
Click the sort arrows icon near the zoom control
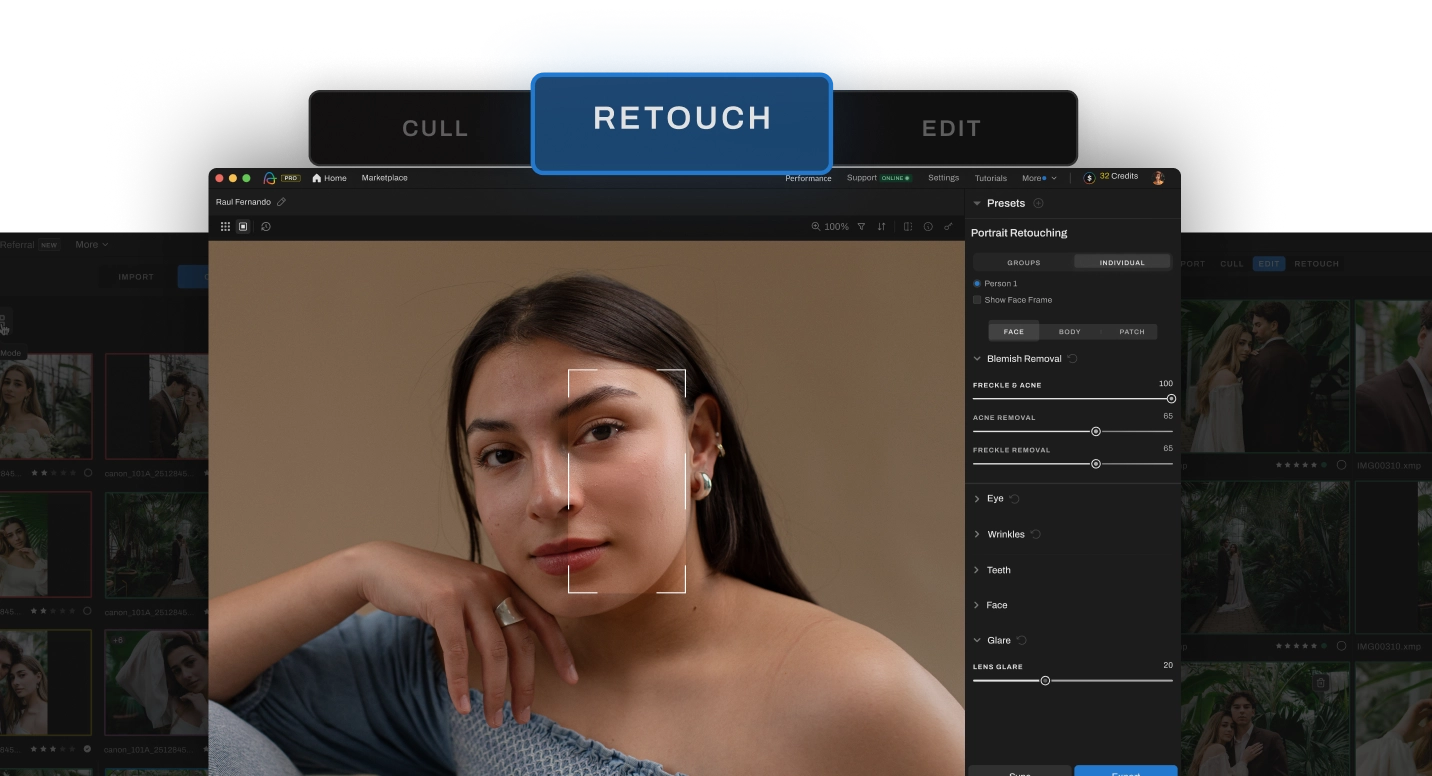point(881,226)
